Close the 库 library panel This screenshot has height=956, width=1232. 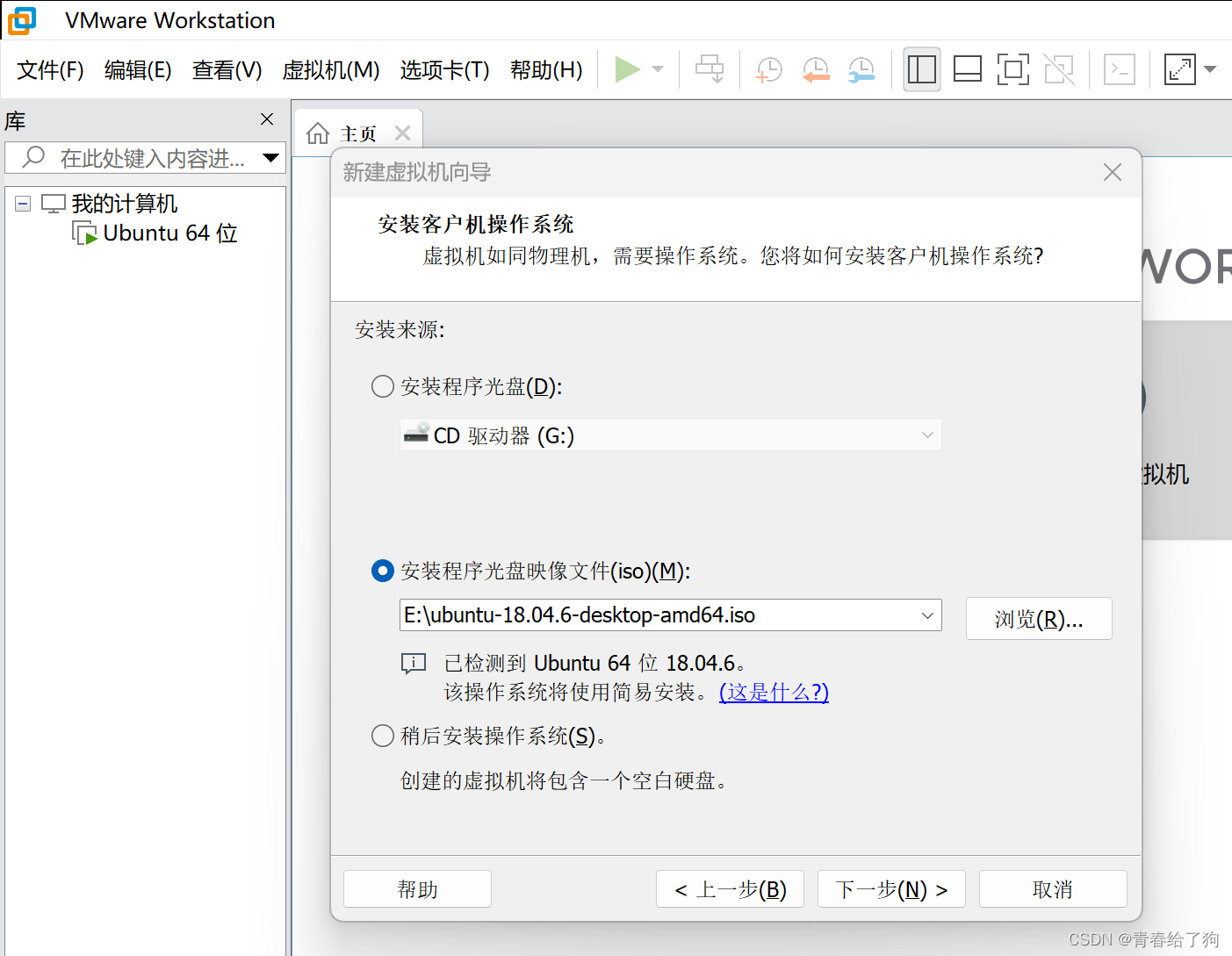(268, 119)
